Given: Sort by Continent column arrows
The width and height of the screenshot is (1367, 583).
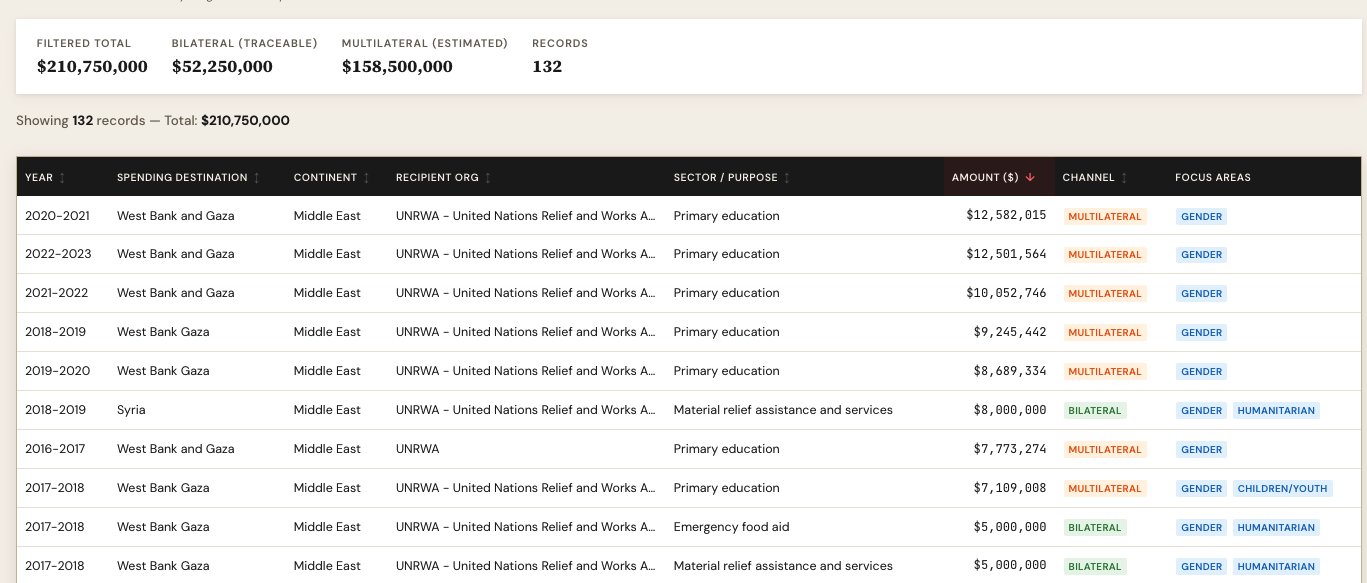Looking at the screenshot, I should tap(367, 178).
